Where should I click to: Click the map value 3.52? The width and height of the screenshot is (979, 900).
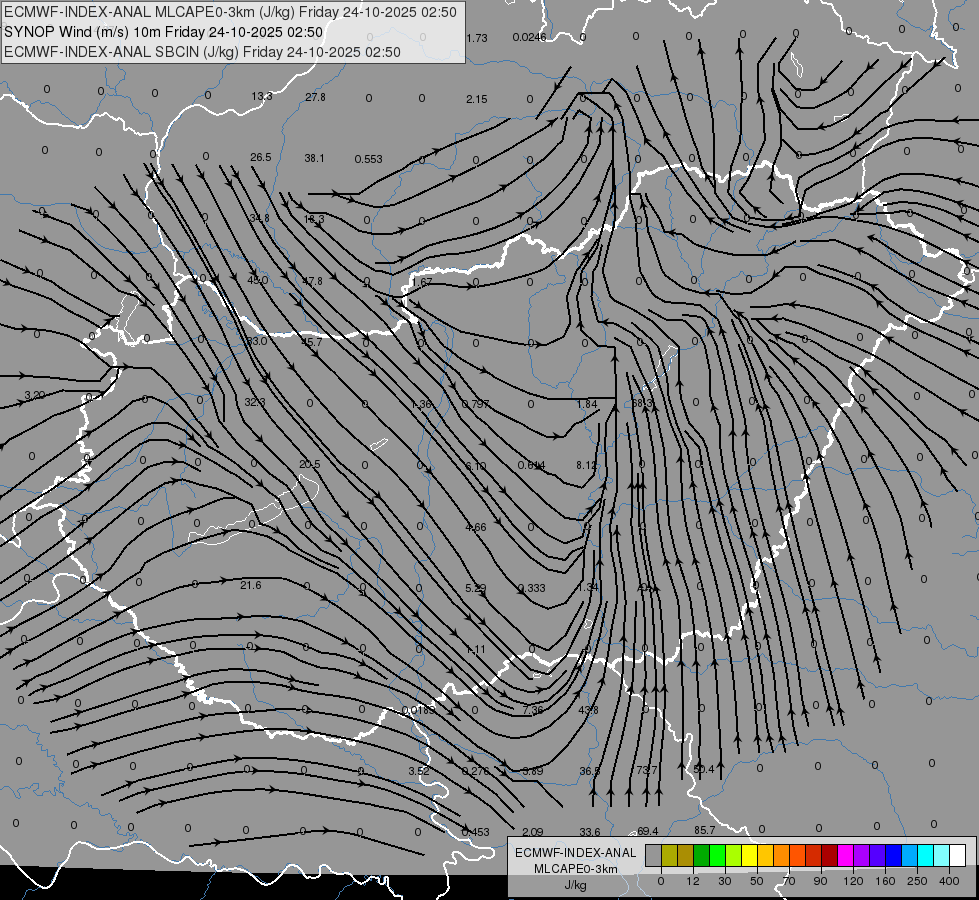[419, 771]
